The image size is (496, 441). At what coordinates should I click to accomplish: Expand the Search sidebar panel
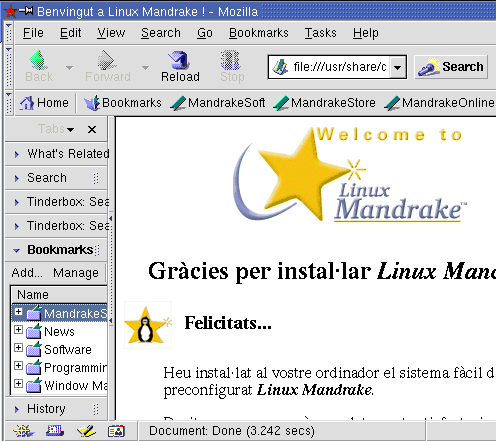pyautogui.click(x=56, y=178)
